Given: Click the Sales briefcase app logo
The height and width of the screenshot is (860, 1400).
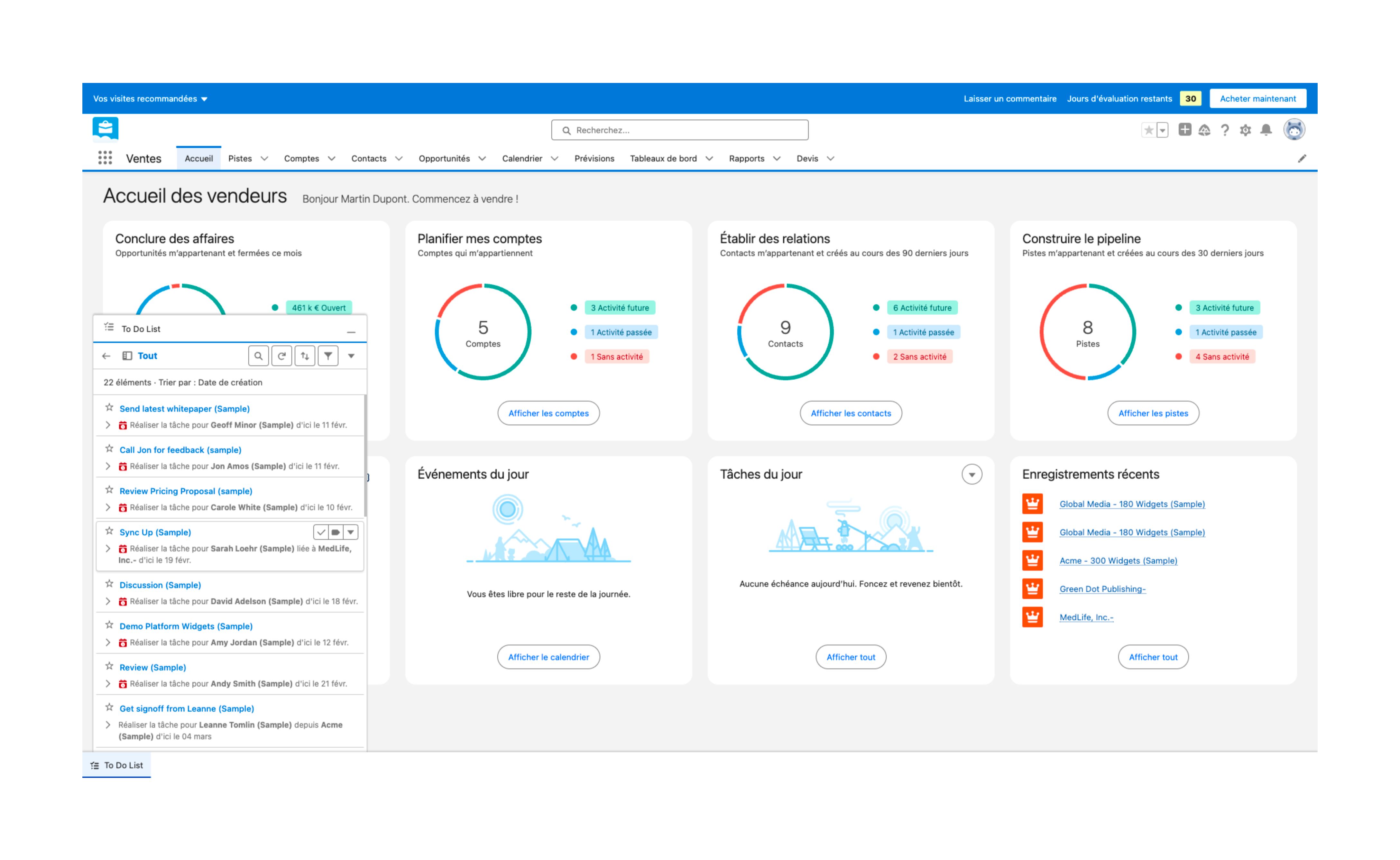Looking at the screenshot, I should 106,129.
